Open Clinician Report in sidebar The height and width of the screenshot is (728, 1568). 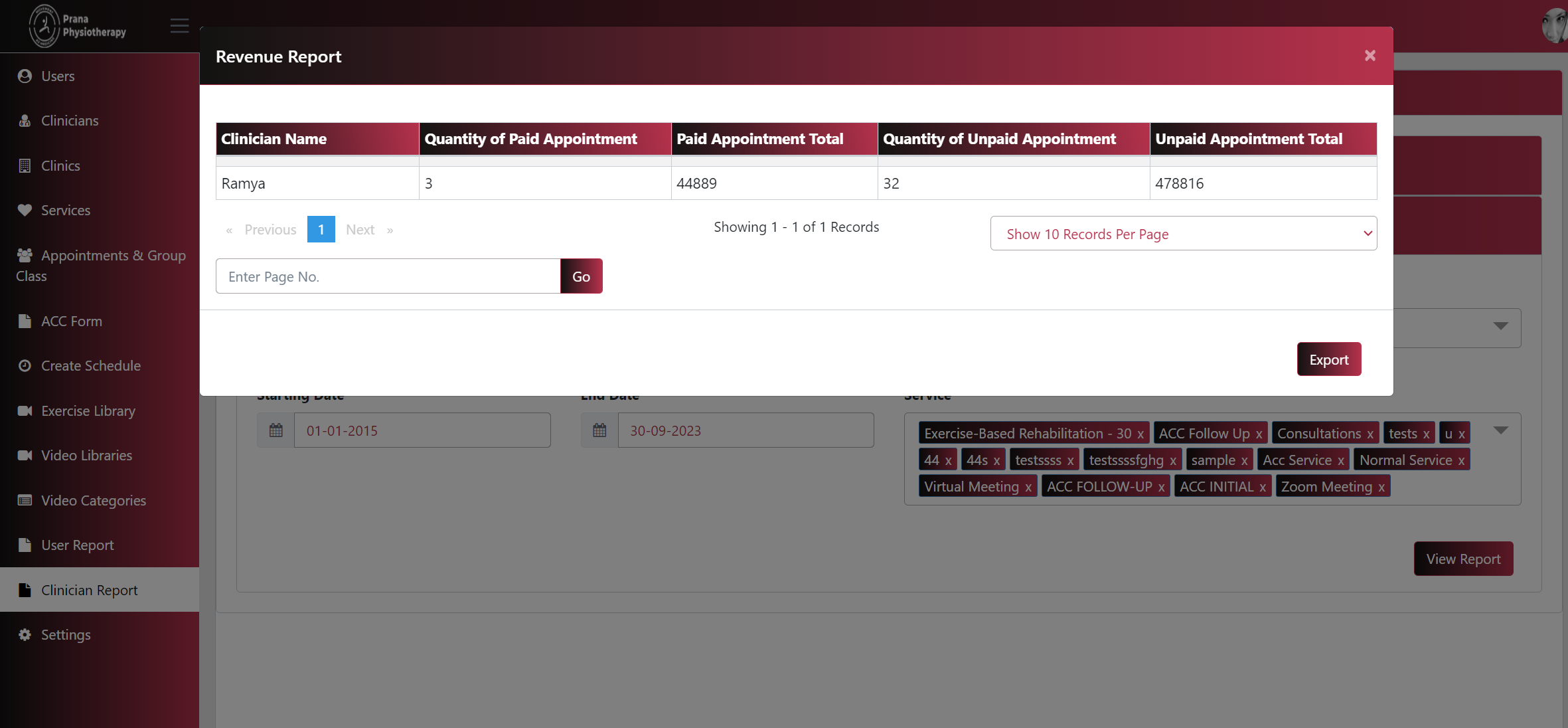89,590
